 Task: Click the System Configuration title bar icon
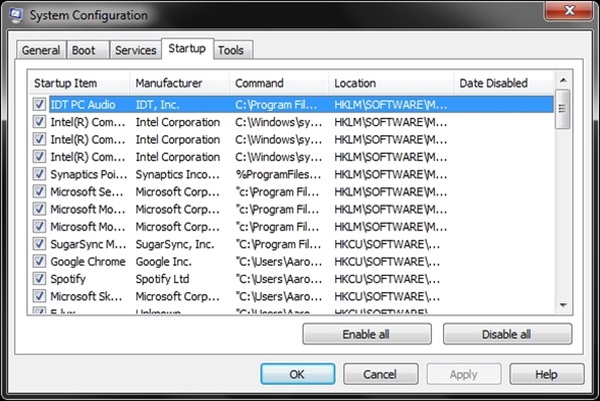[16, 15]
